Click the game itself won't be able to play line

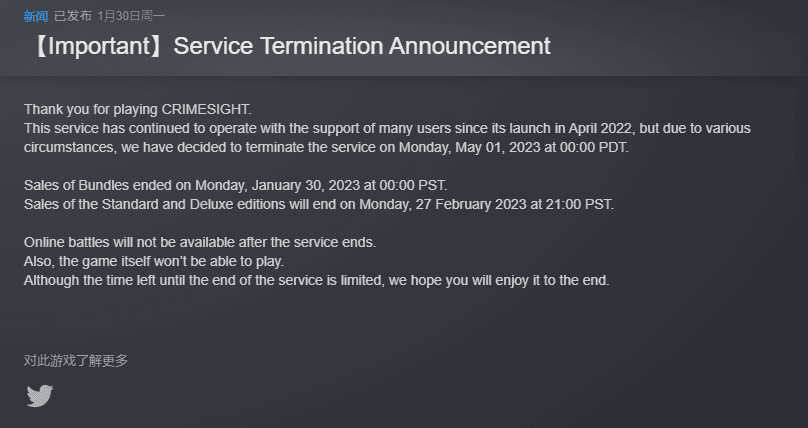point(154,261)
